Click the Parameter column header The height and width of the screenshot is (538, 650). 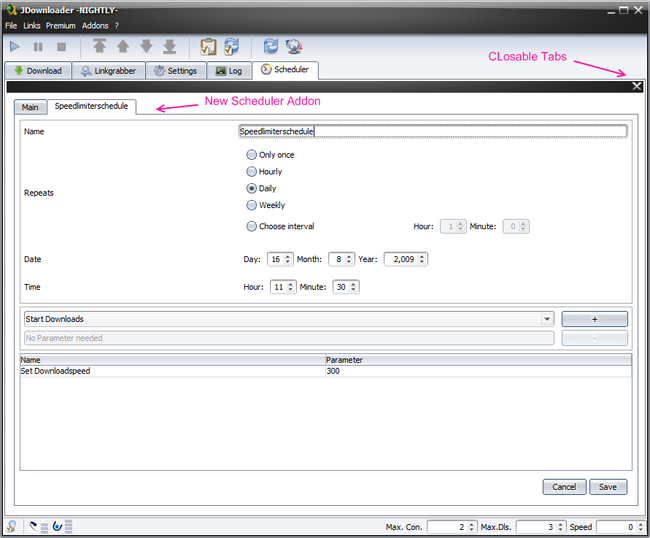478,360
